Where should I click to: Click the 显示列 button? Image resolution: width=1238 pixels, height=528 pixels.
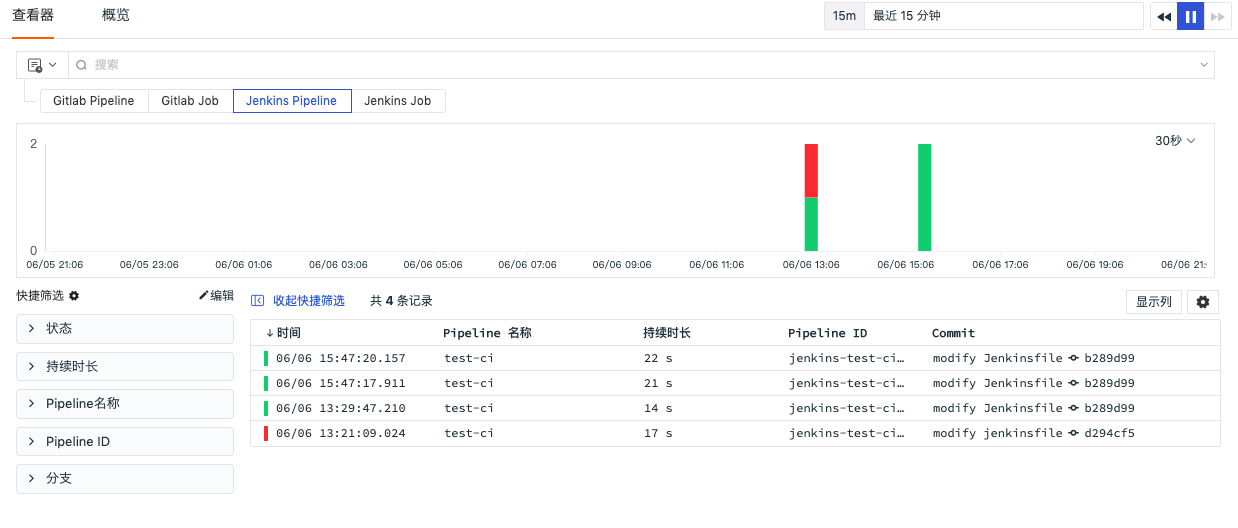(1154, 302)
